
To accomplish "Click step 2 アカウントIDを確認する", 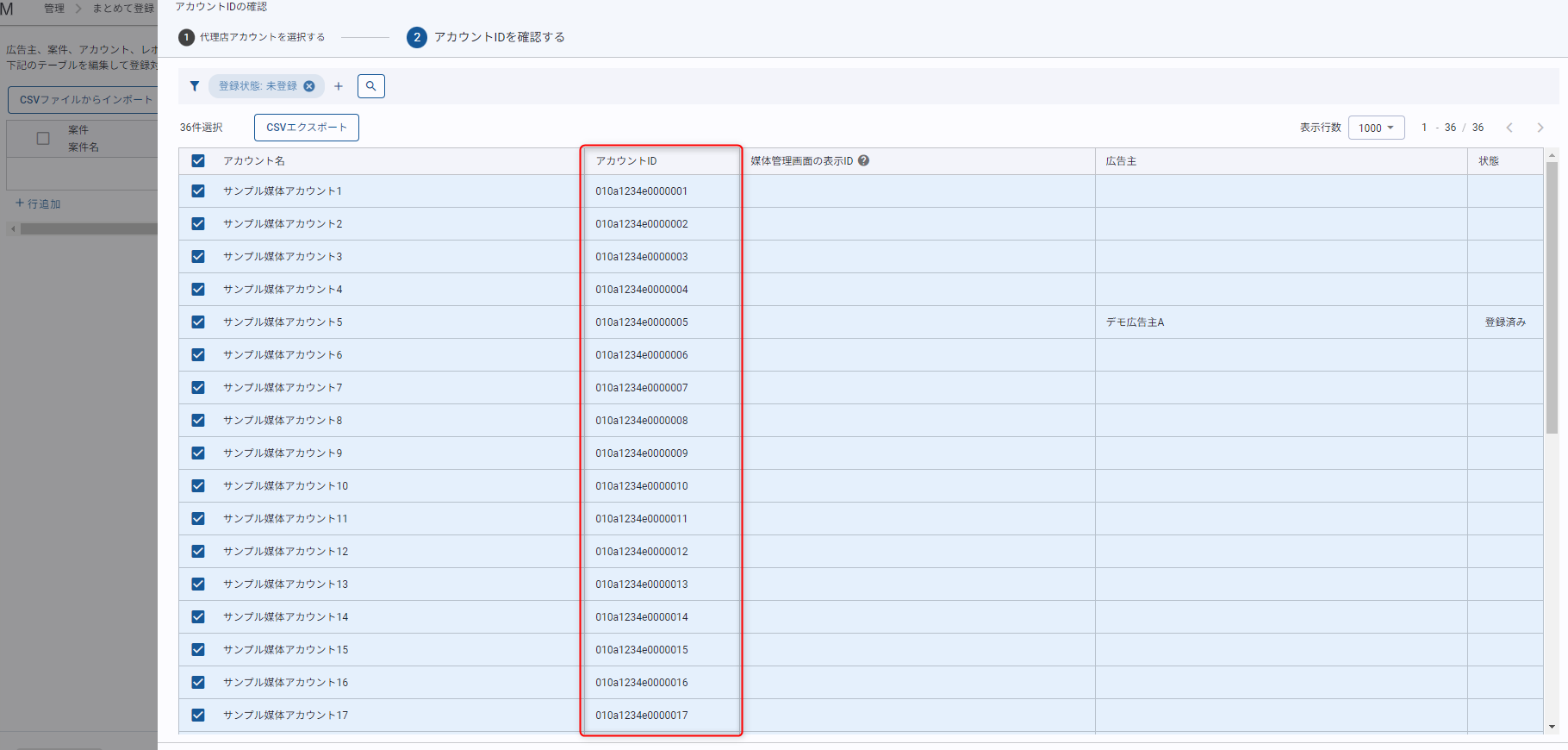I will click(x=487, y=37).
